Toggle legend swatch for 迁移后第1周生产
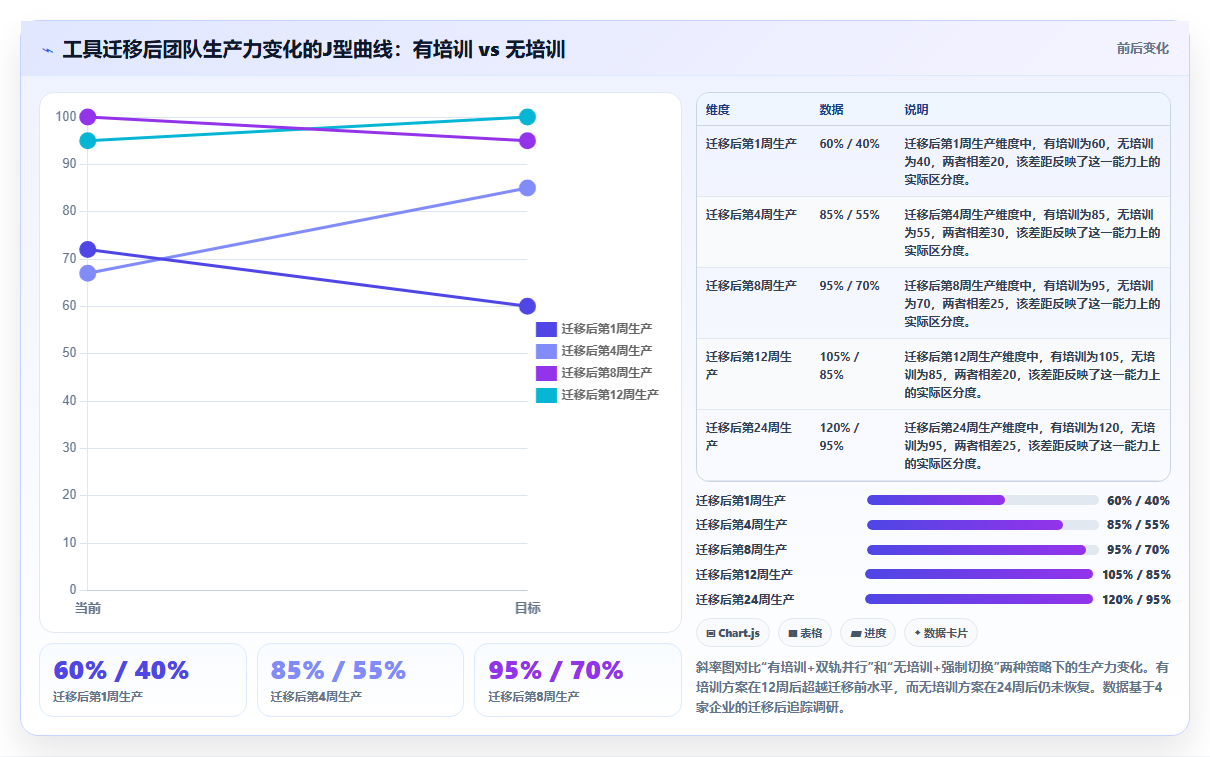Screen dimensions: 1210x757 pos(546,329)
